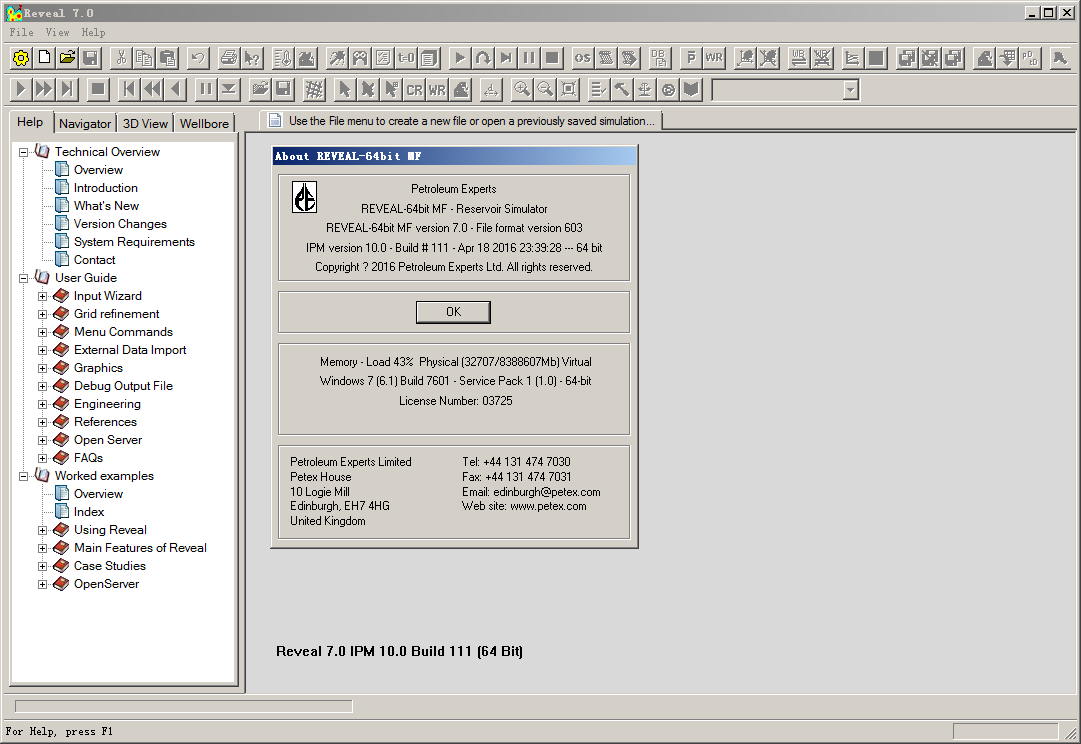Select the Debug Output File entry
The width and height of the screenshot is (1081, 744).
tap(123, 385)
